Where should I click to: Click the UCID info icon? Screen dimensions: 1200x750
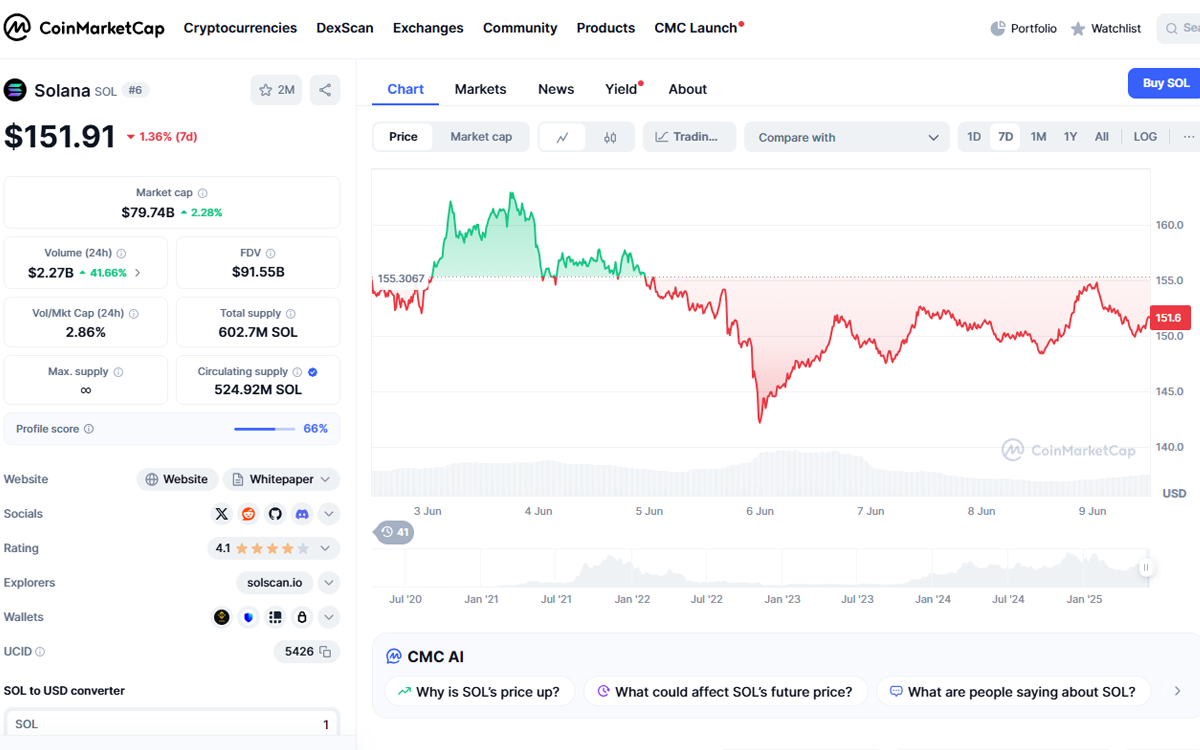40,652
